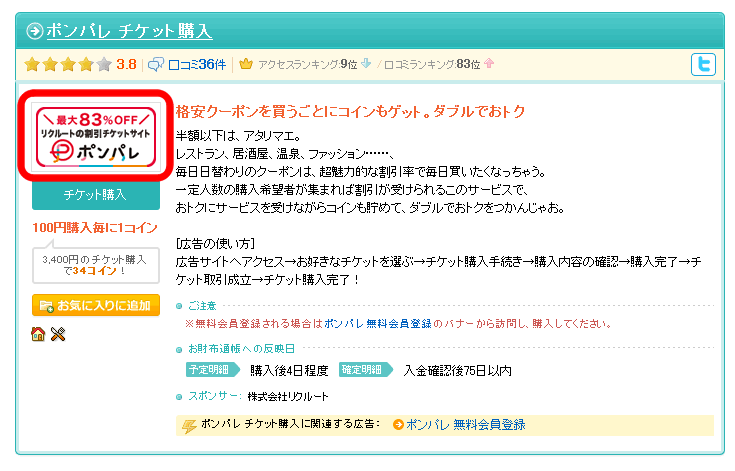Click the チケット購入 button
The image size is (735, 471).
[96, 195]
